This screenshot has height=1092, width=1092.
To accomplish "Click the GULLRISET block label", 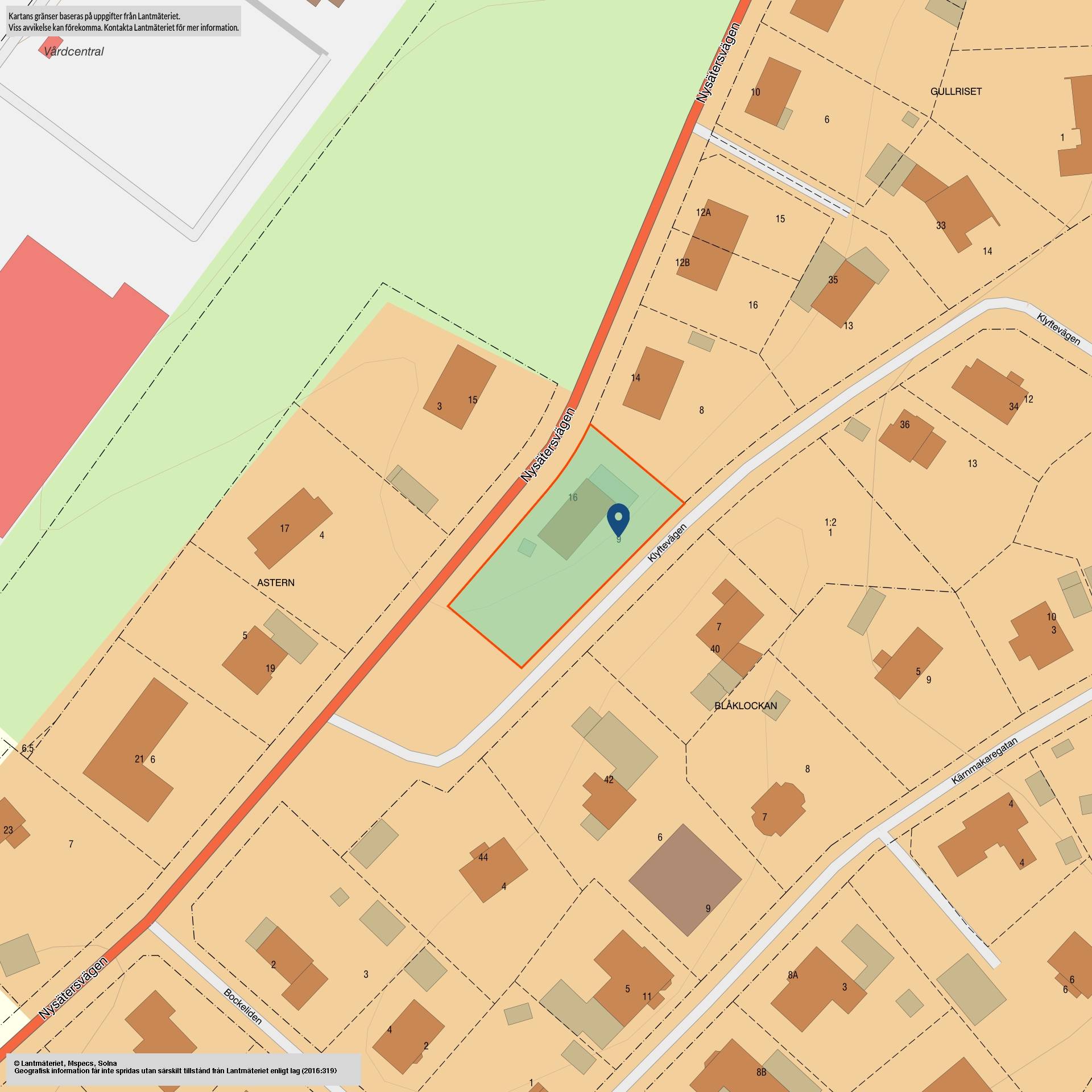I will (x=956, y=92).
